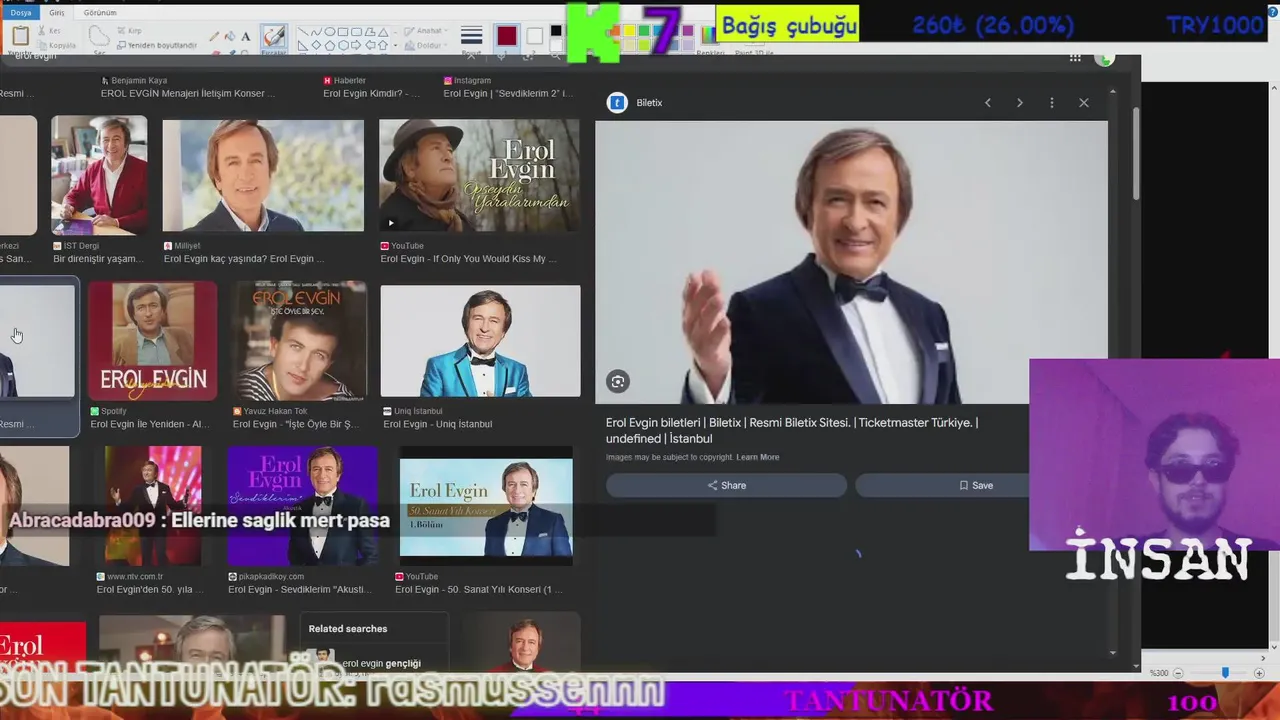Click the Kes scissors tool
Viewport: 1280px width, 720px height.
pos(50,31)
